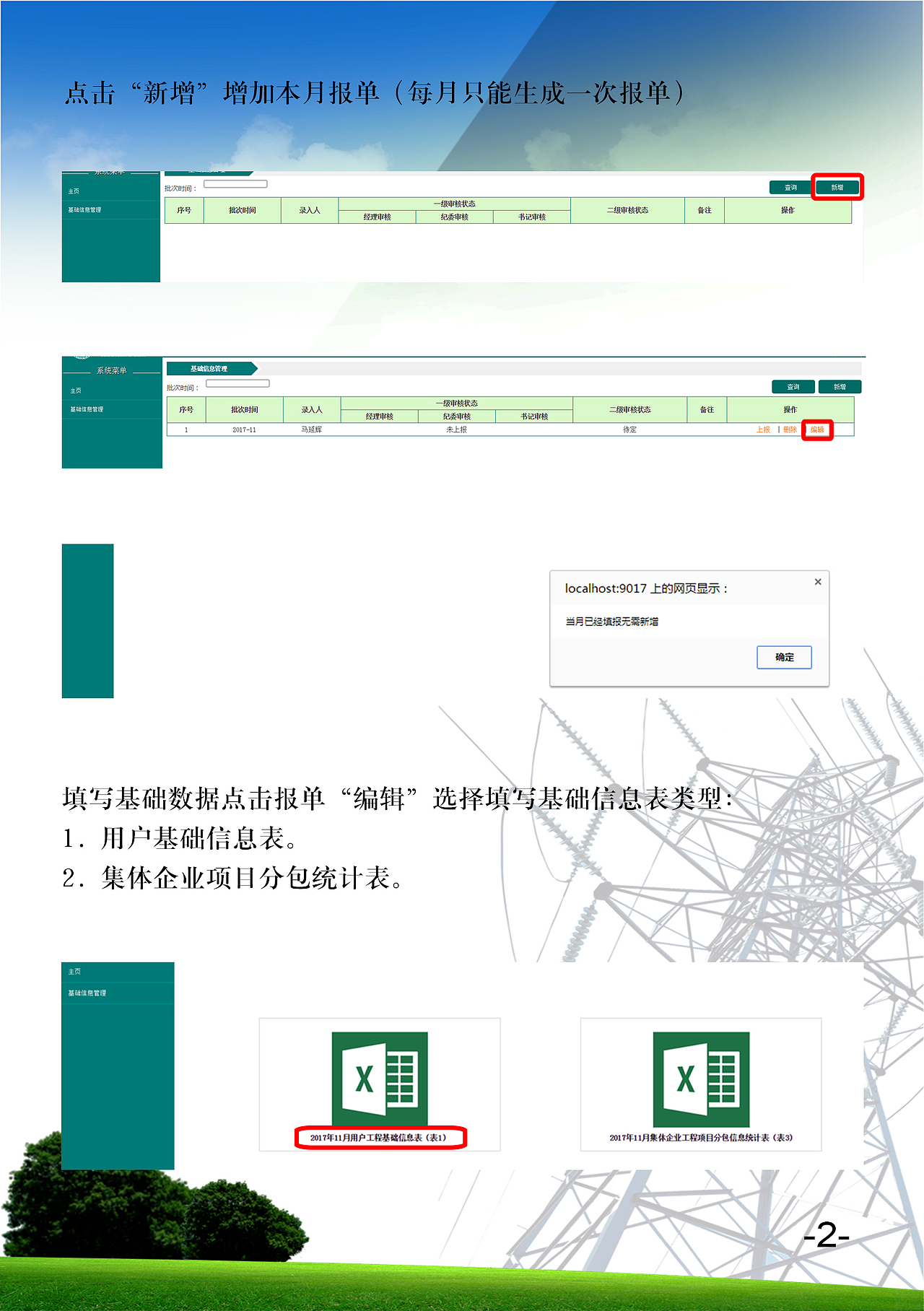The height and width of the screenshot is (1311, 924).
Task: Open 基础信息管理 in the sidebar beside the Excel icons
Action: [x=87, y=993]
